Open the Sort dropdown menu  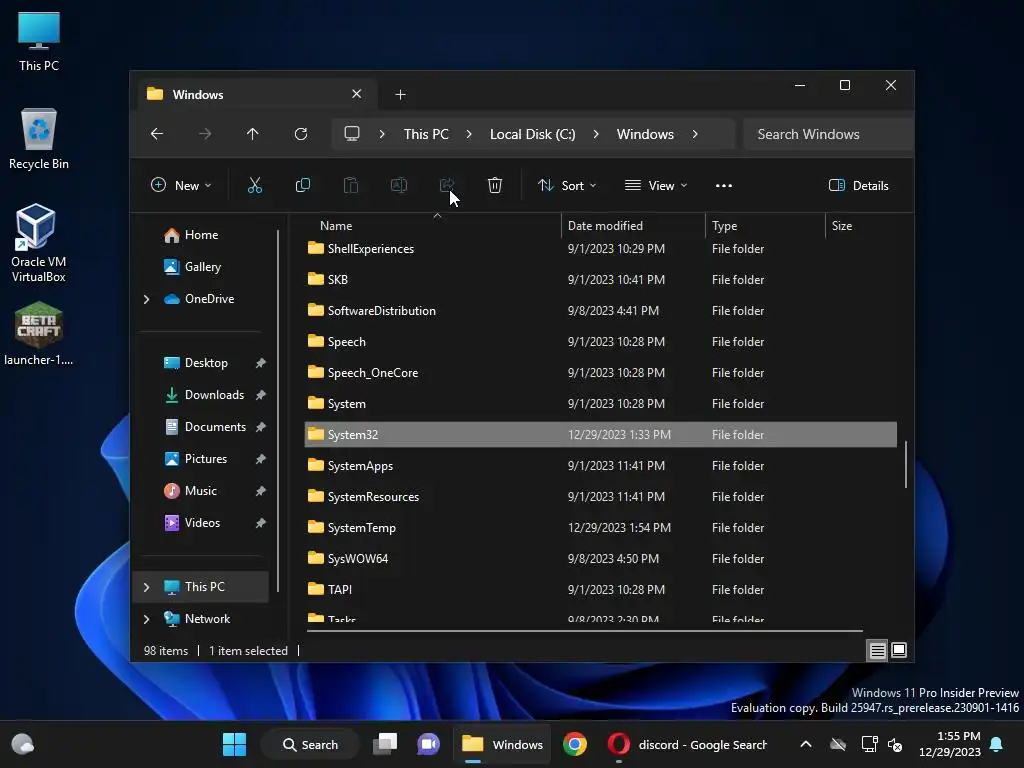click(x=567, y=185)
